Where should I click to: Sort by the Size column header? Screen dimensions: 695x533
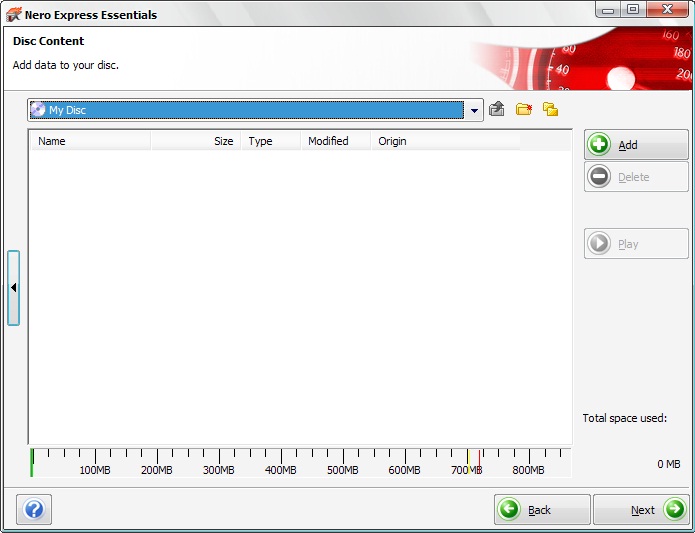coord(196,141)
